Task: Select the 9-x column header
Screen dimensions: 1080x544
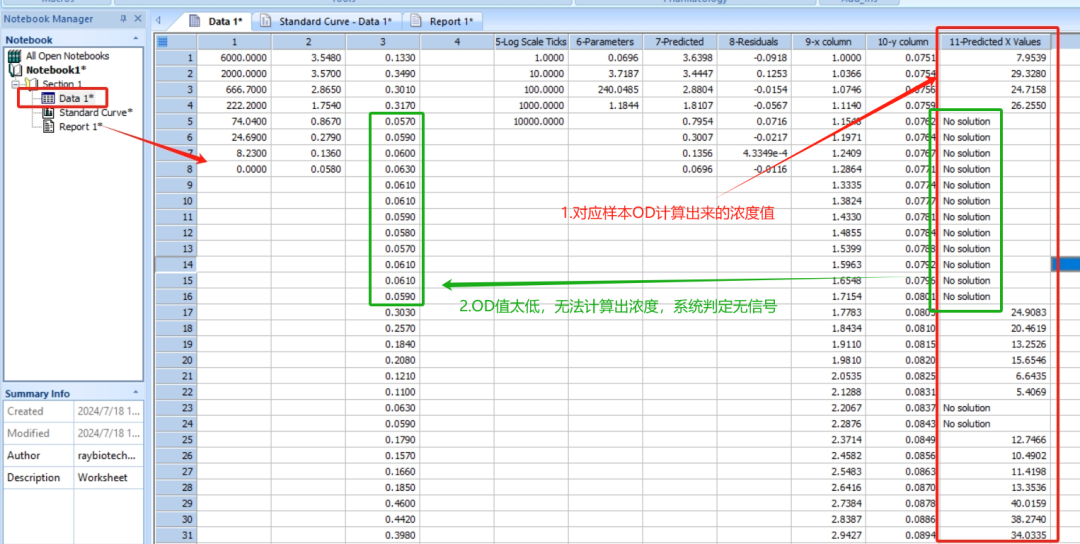Action: [829, 42]
